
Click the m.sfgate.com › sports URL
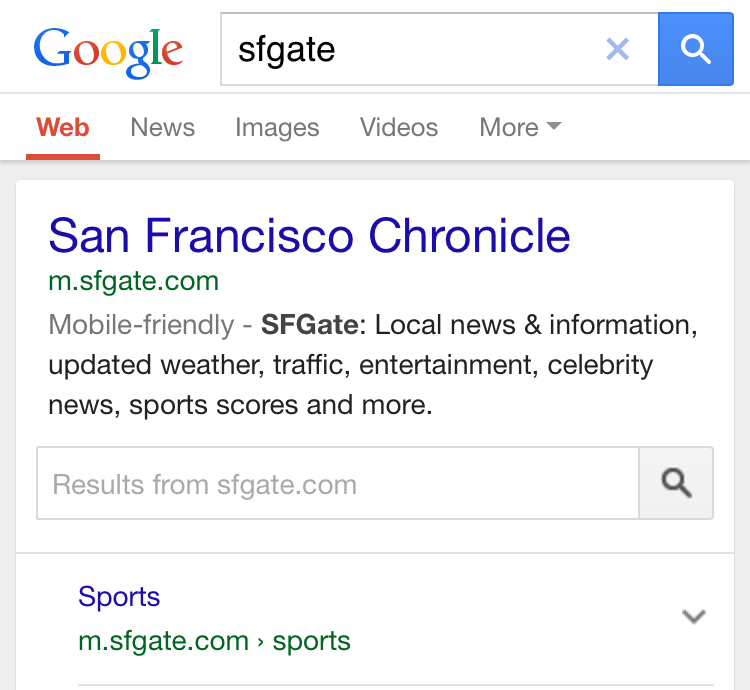(x=214, y=641)
